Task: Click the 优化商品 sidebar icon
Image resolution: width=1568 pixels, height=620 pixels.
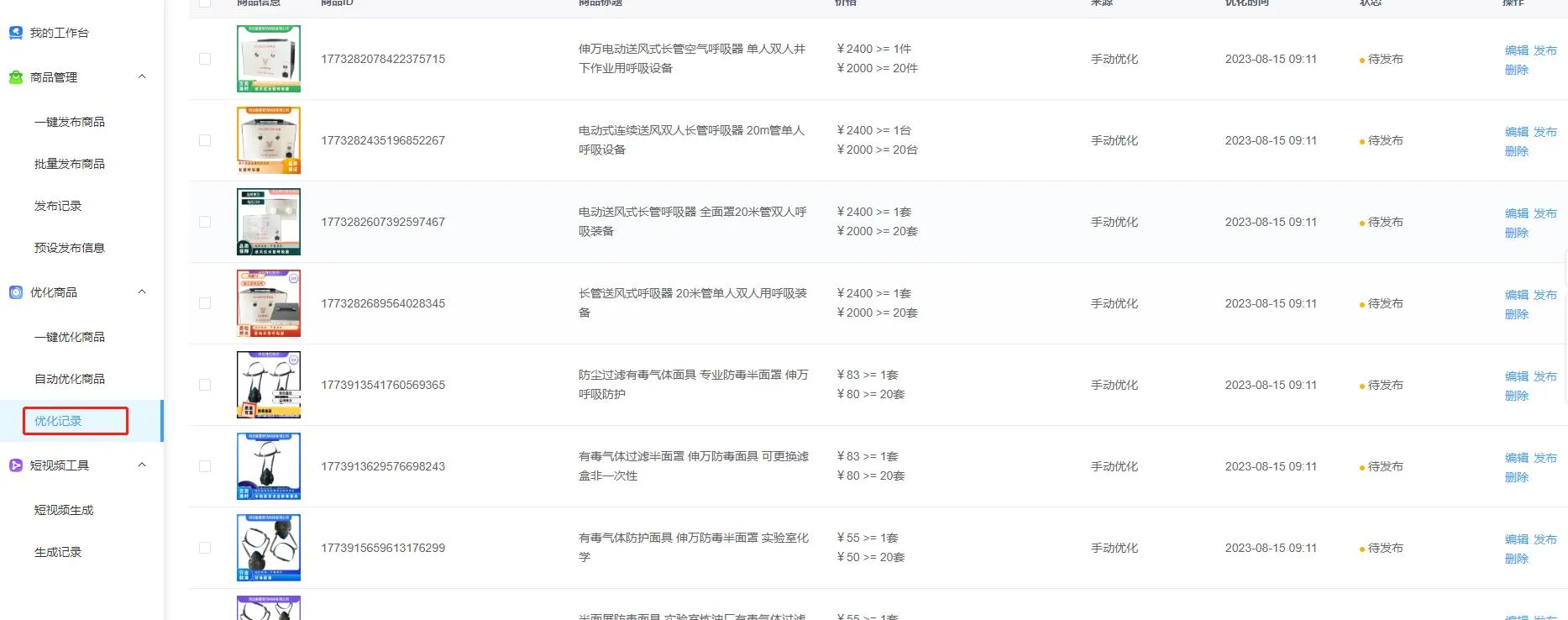Action: [x=16, y=292]
